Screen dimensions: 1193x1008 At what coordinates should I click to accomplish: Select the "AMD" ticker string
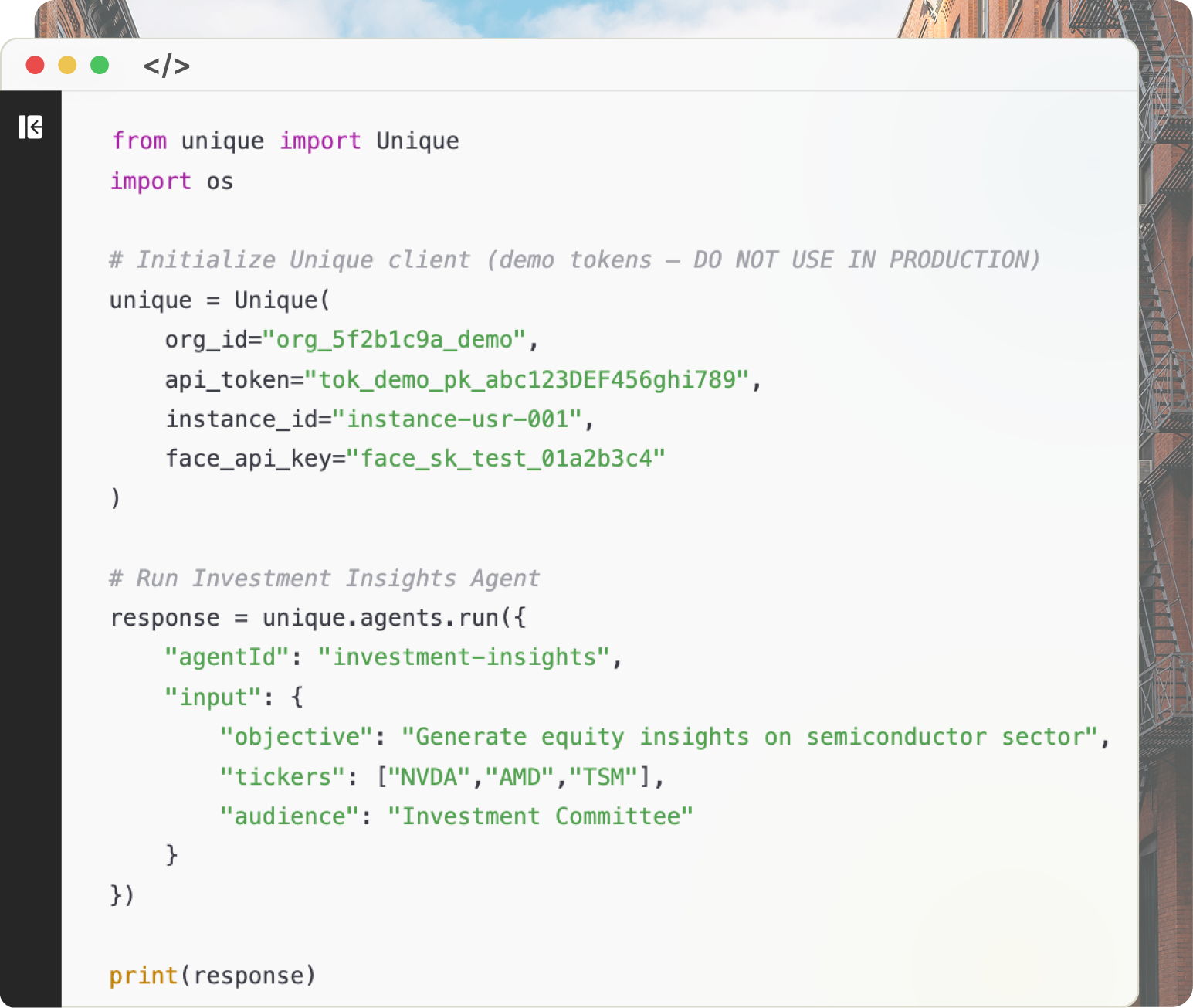(520, 776)
